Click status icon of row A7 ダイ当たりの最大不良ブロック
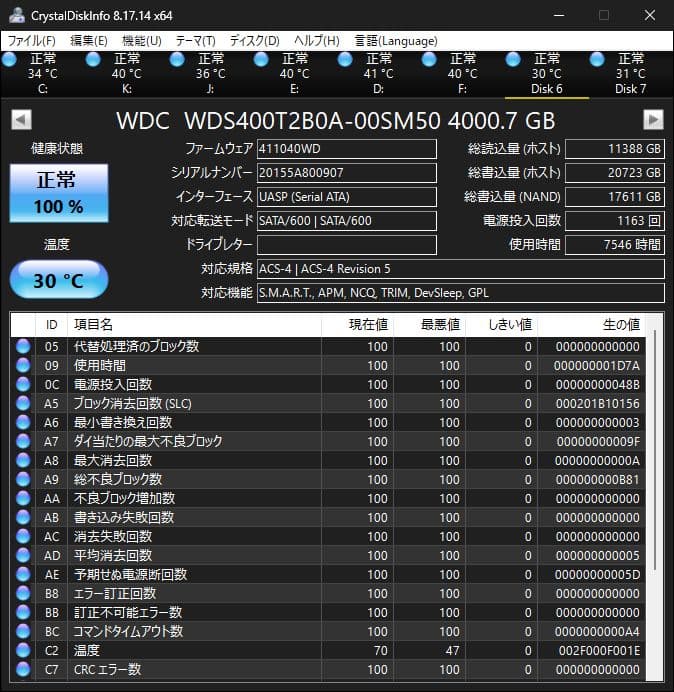The width and height of the screenshot is (674, 692). (23, 441)
